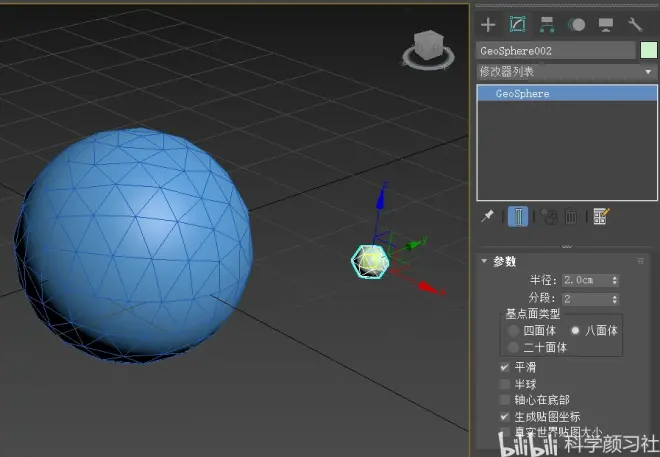
Task: Click the Pin Stack icon
Action: pos(487,216)
